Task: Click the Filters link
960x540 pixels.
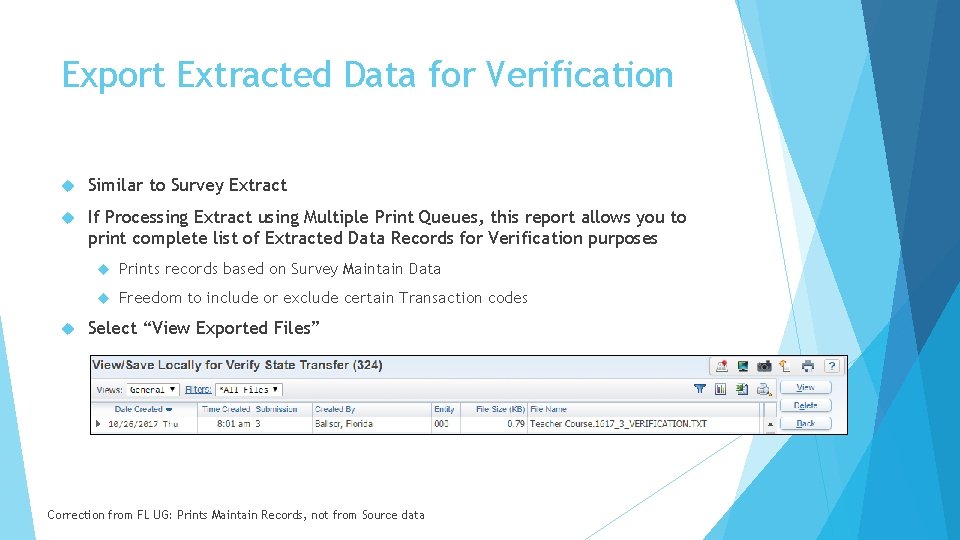Action: coord(198,389)
